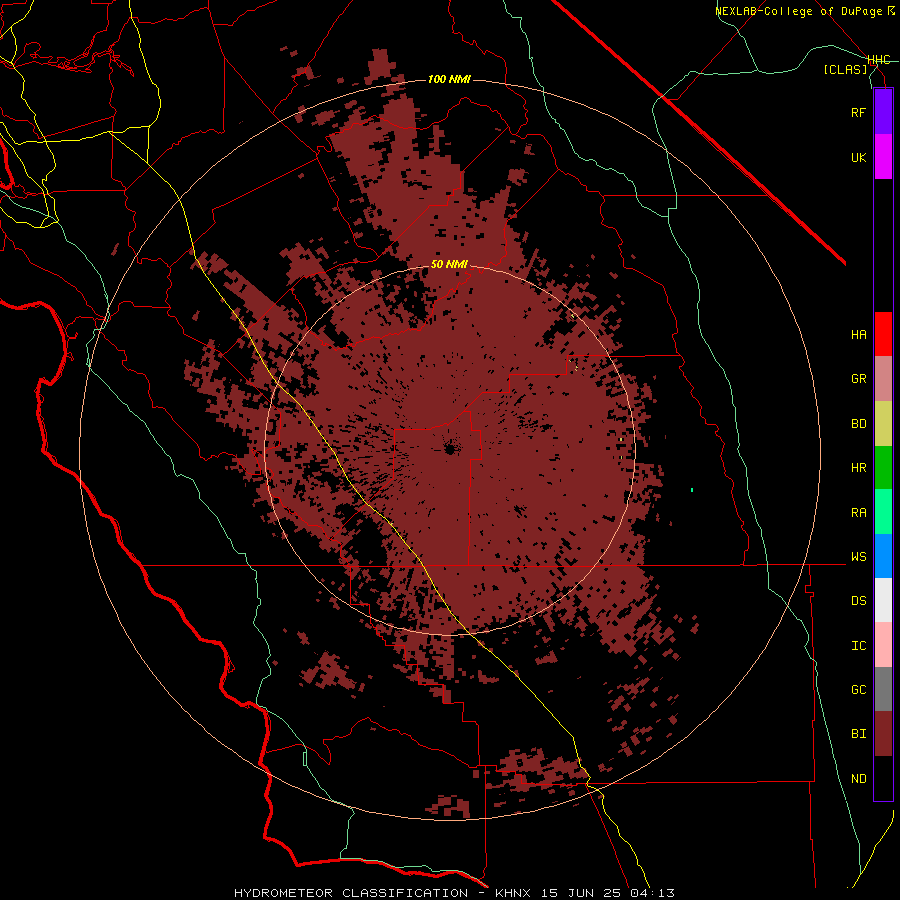
Task: Click the UK magenta legend swatch
Action: (x=883, y=157)
